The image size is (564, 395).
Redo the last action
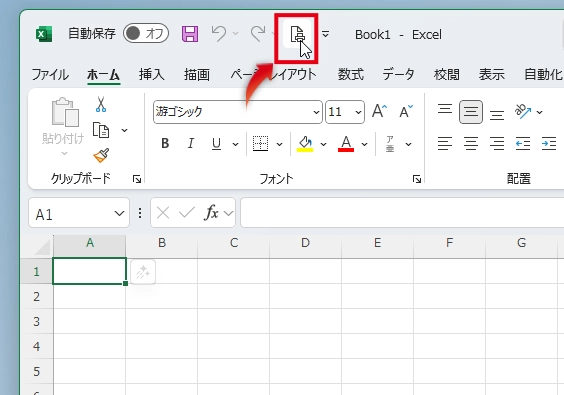click(x=258, y=34)
